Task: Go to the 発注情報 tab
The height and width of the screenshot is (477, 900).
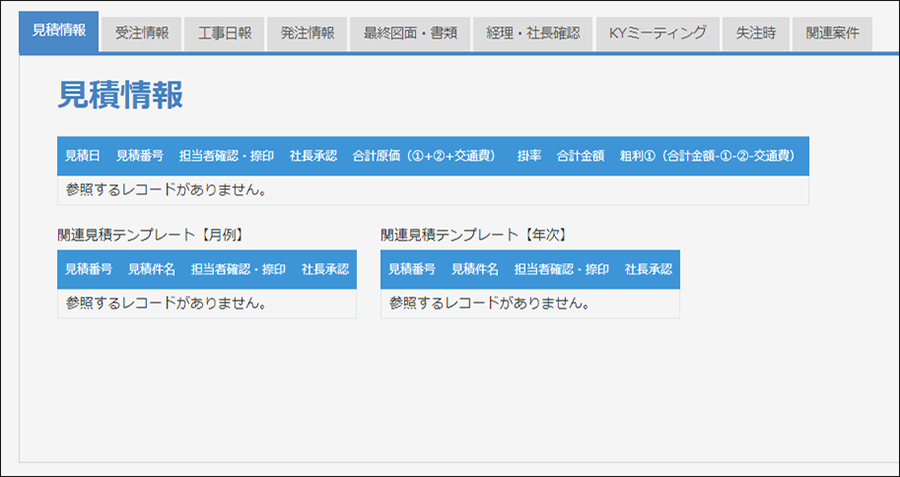Action: coord(308,33)
